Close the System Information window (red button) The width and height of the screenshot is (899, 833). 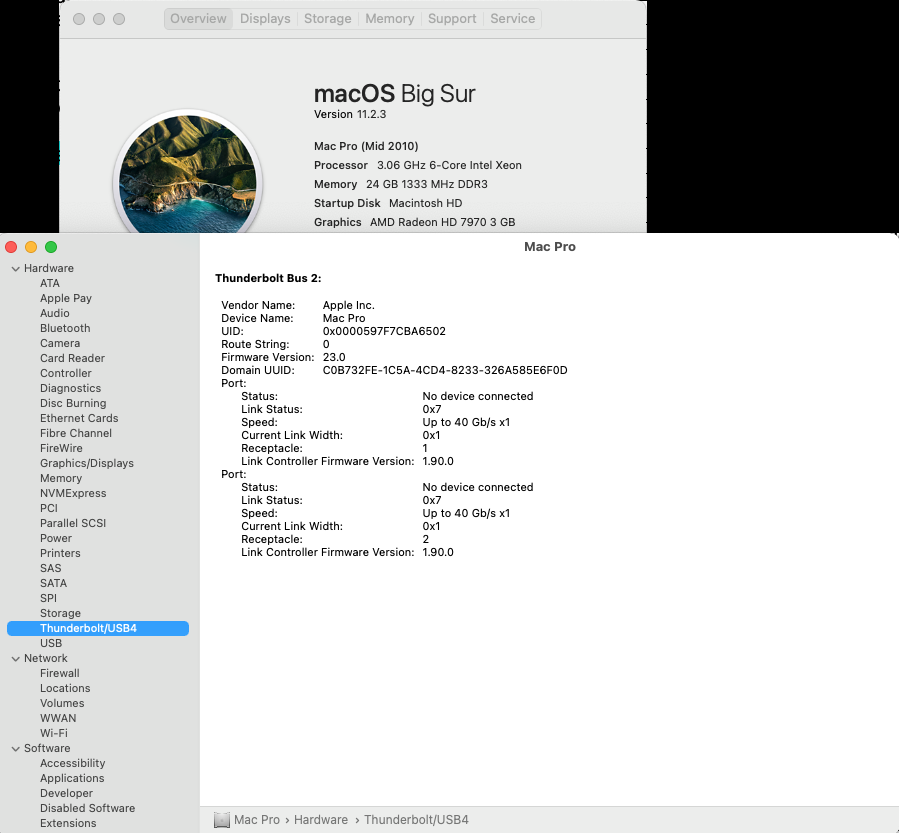11,247
